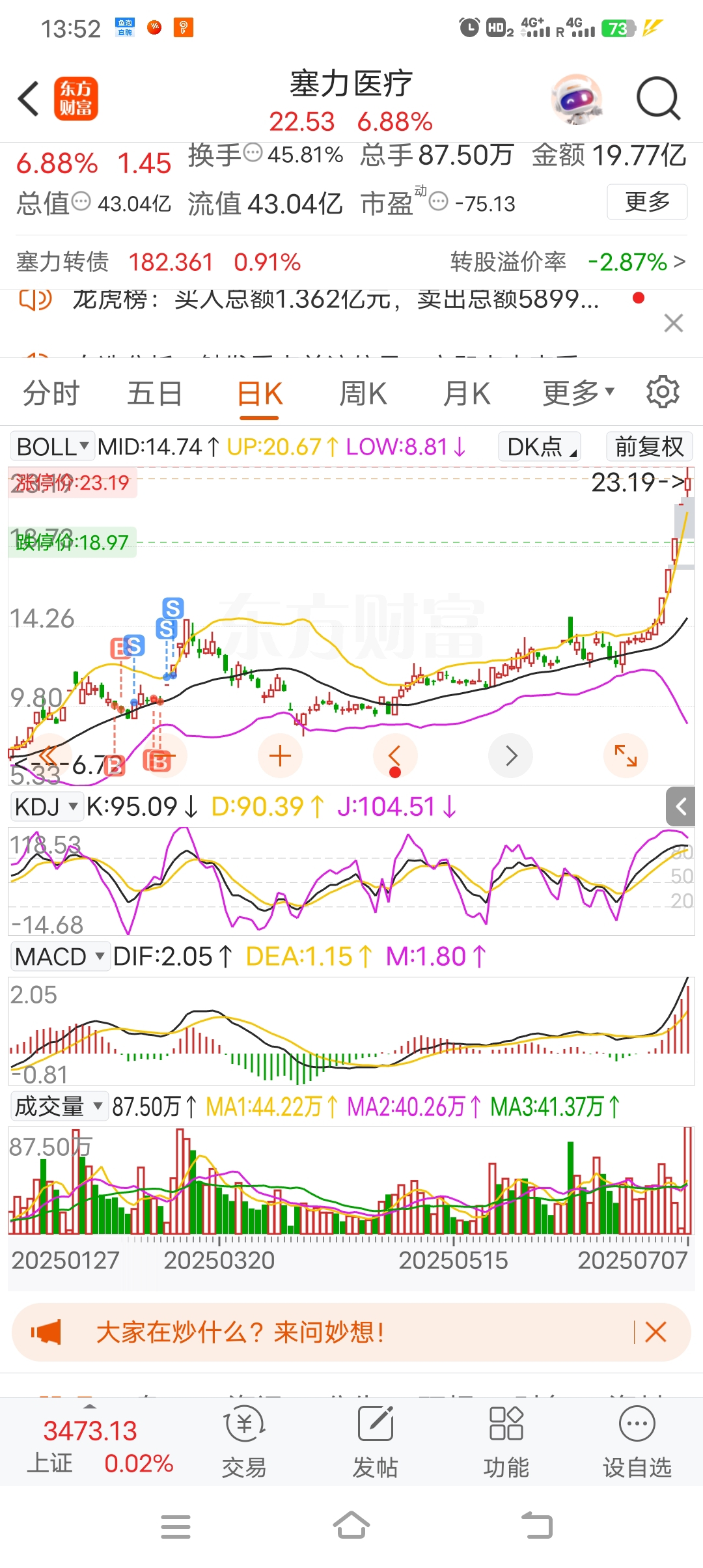
Task: Open the robot AI assistant avatar
Action: tap(575, 99)
